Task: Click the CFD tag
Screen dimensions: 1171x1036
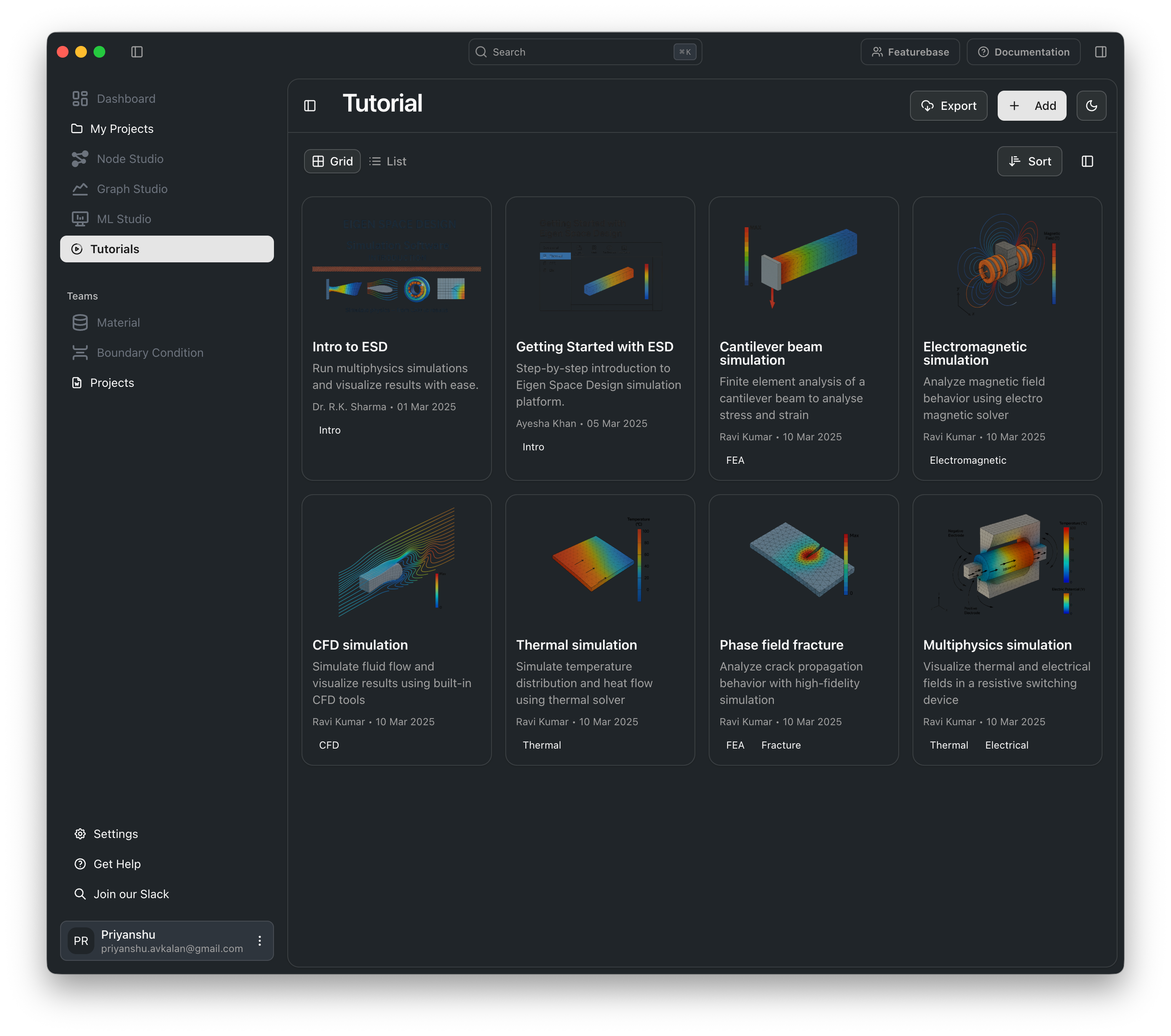Action: (329, 745)
